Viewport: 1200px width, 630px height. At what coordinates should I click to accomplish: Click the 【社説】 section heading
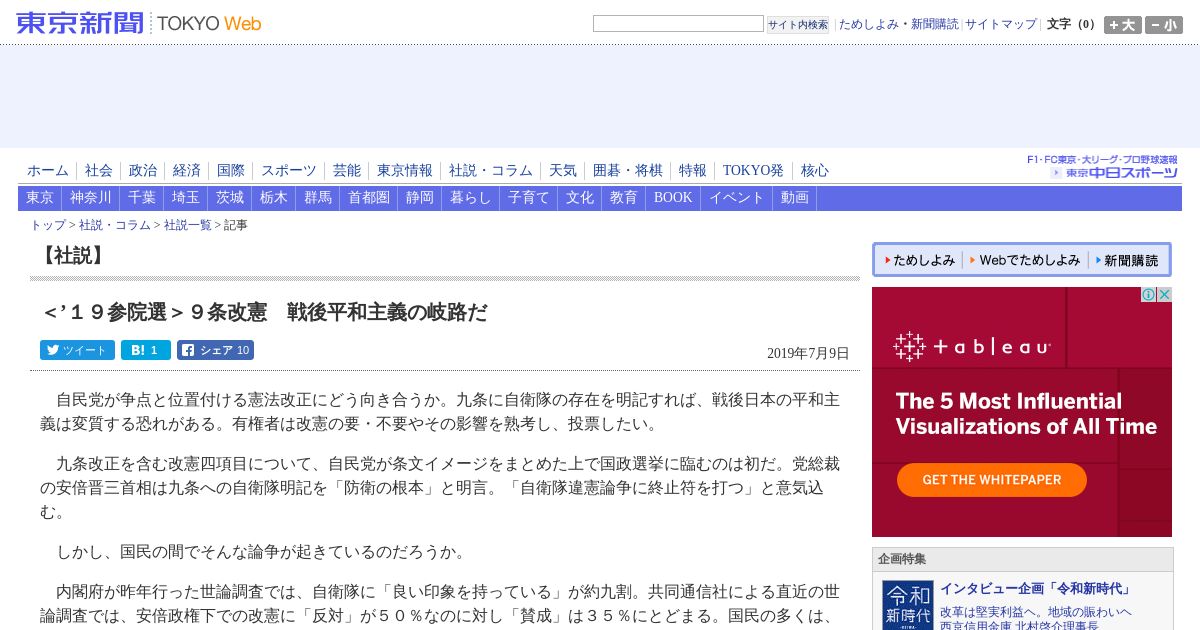pyautogui.click(x=72, y=256)
